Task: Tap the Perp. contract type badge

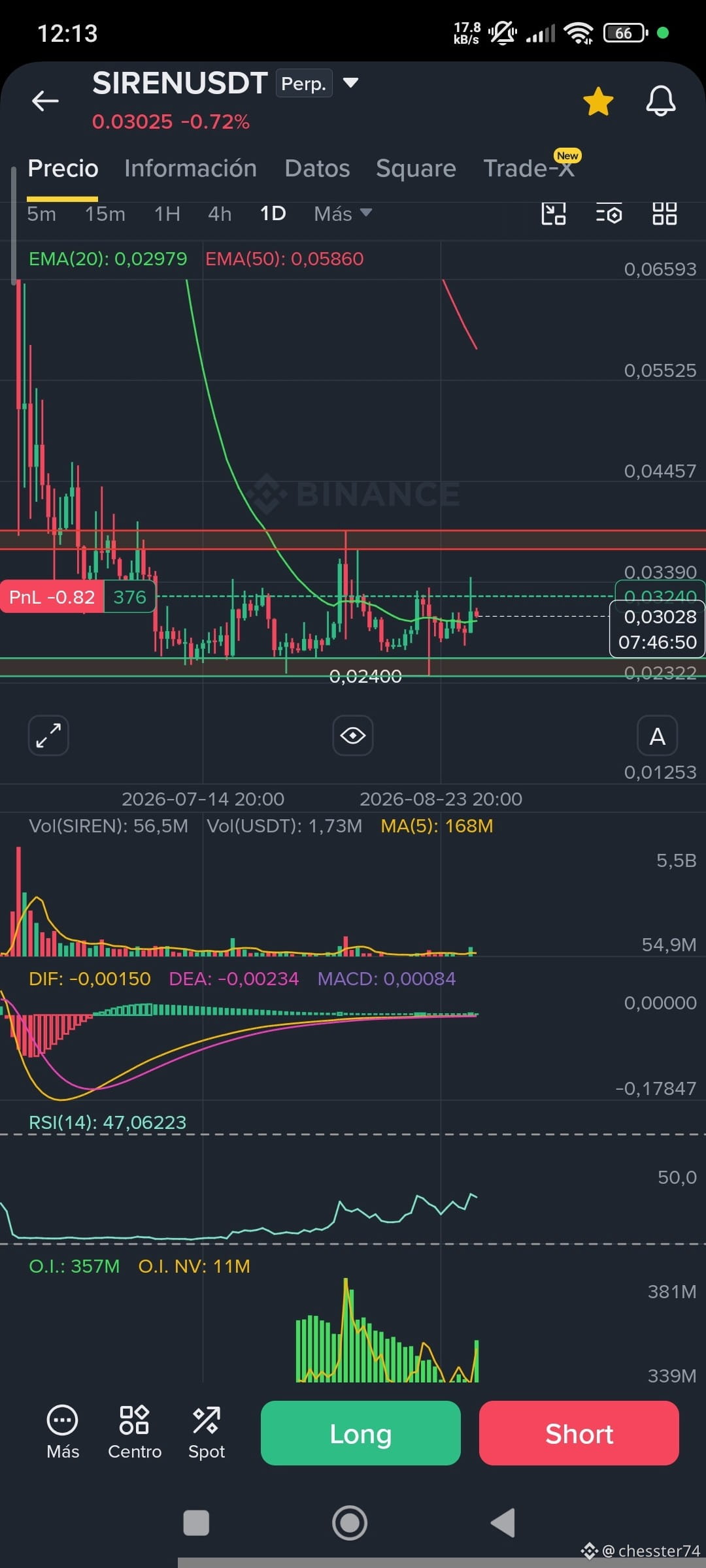Action: pyautogui.click(x=304, y=84)
